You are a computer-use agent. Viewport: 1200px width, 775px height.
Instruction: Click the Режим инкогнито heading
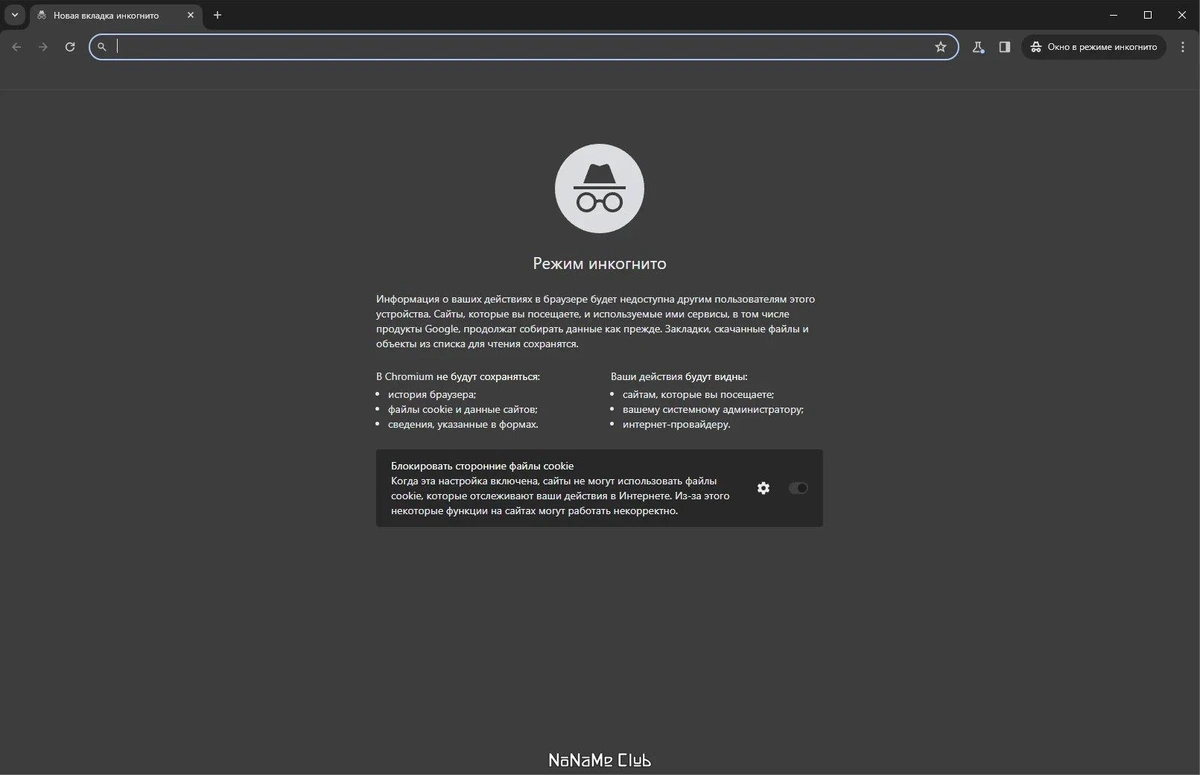599,264
